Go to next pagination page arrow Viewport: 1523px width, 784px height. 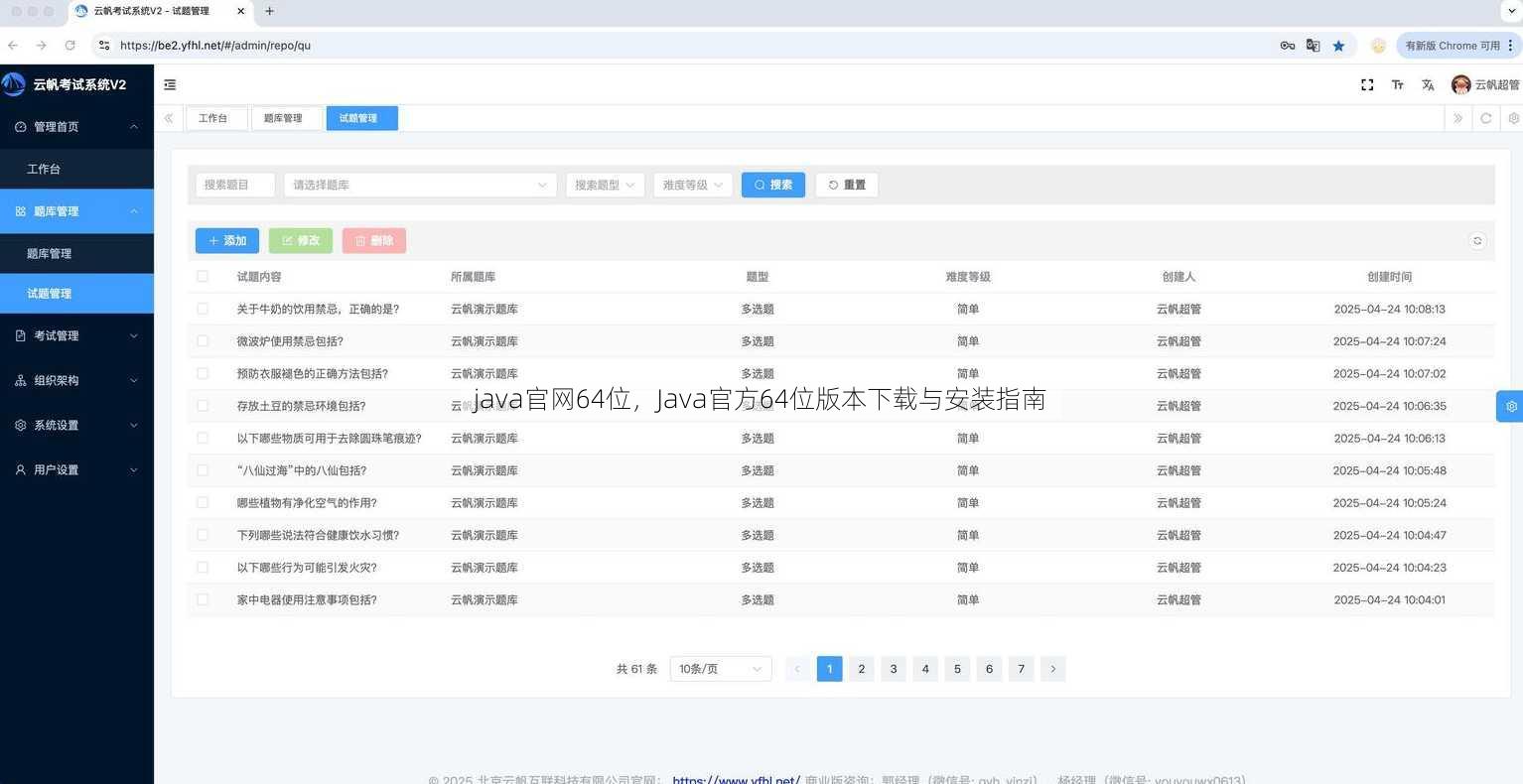1053,669
